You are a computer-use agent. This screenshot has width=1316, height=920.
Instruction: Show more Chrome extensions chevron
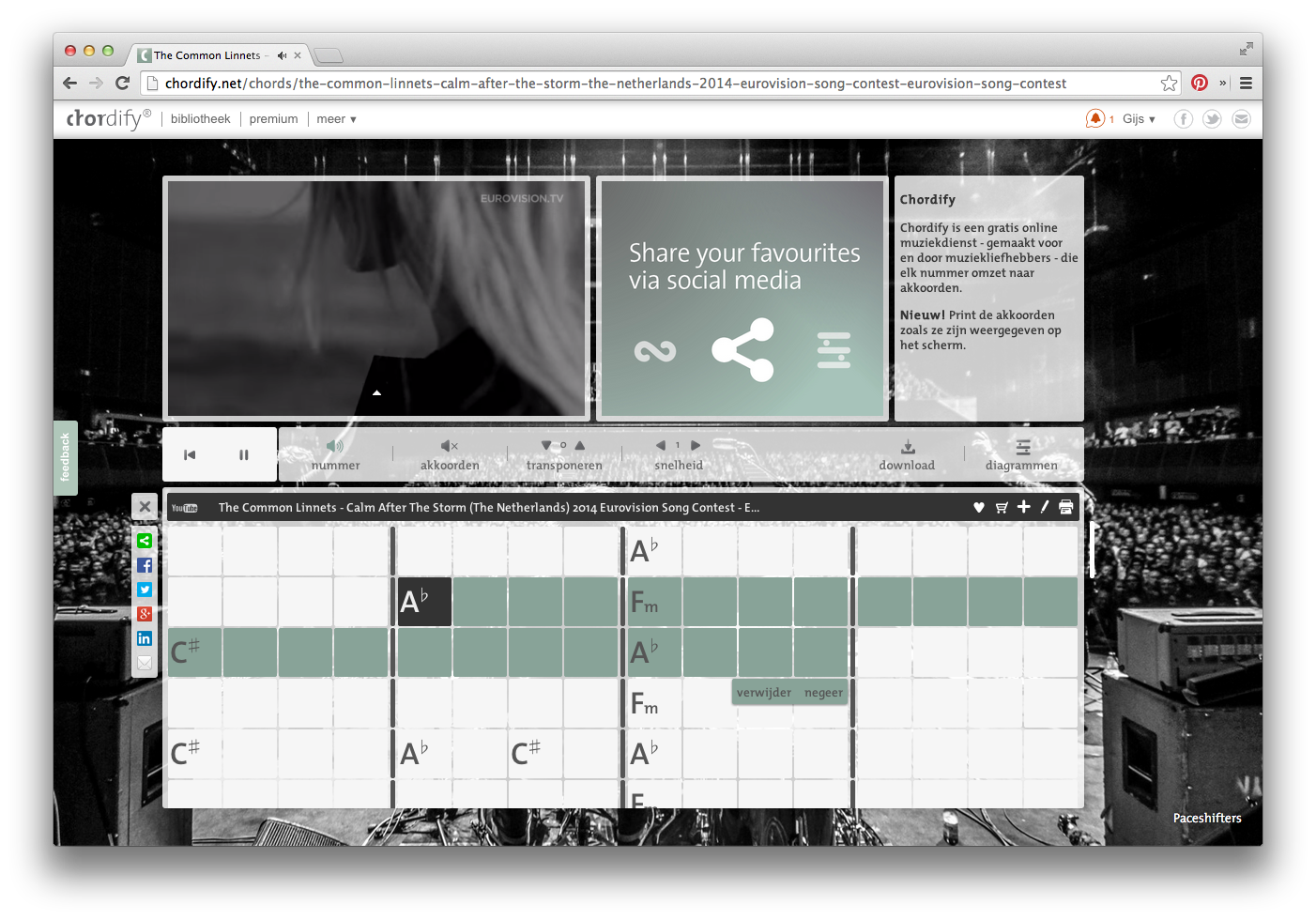(1223, 83)
